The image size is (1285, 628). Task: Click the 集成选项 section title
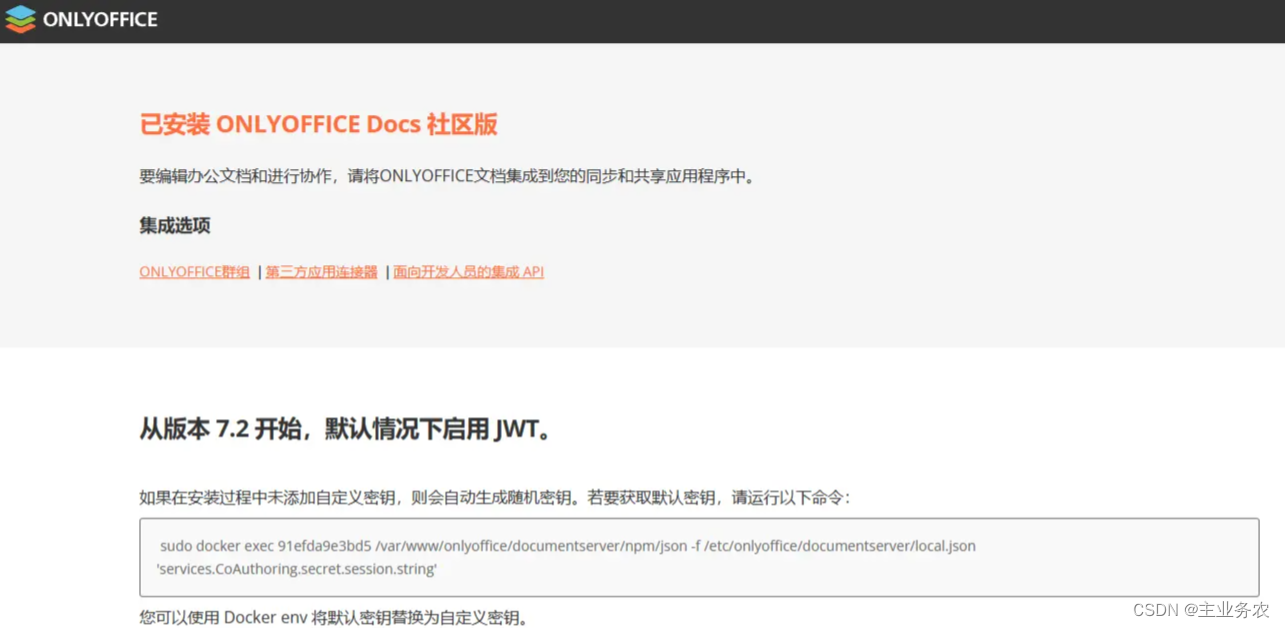[x=173, y=225]
